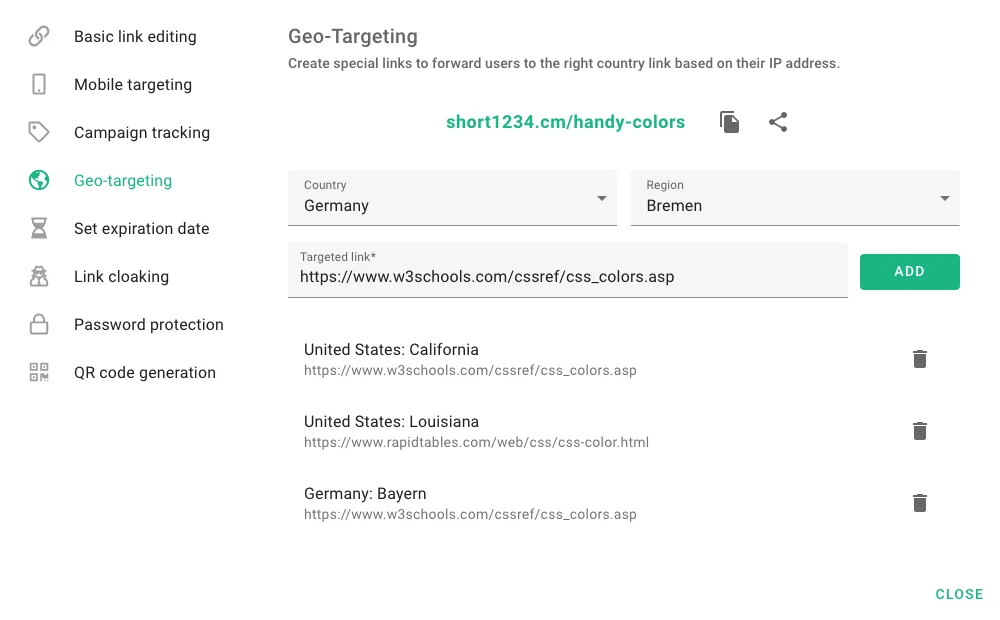Click the share icon next to short link
The width and height of the screenshot is (1000, 620).
(778, 122)
